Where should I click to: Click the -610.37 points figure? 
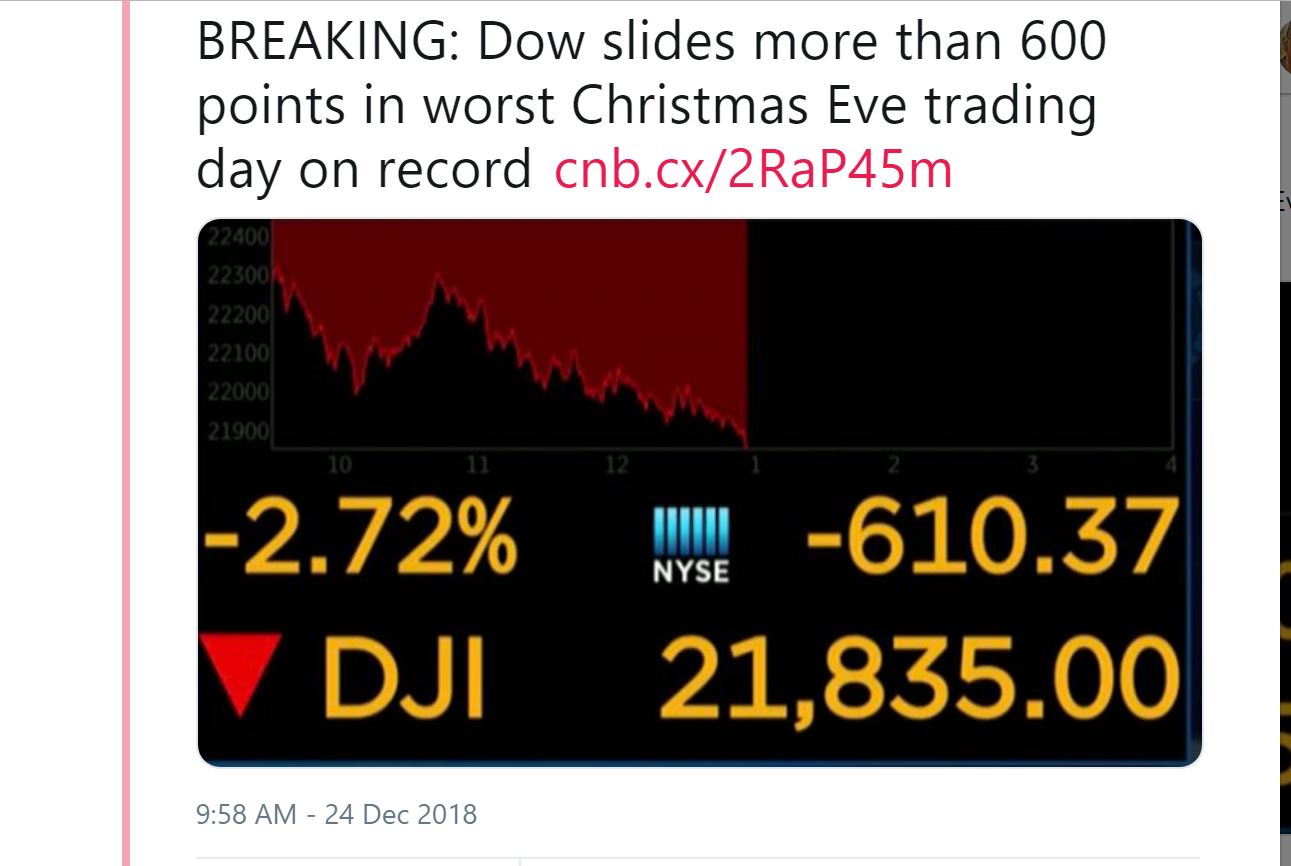pyautogui.click(x=986, y=540)
